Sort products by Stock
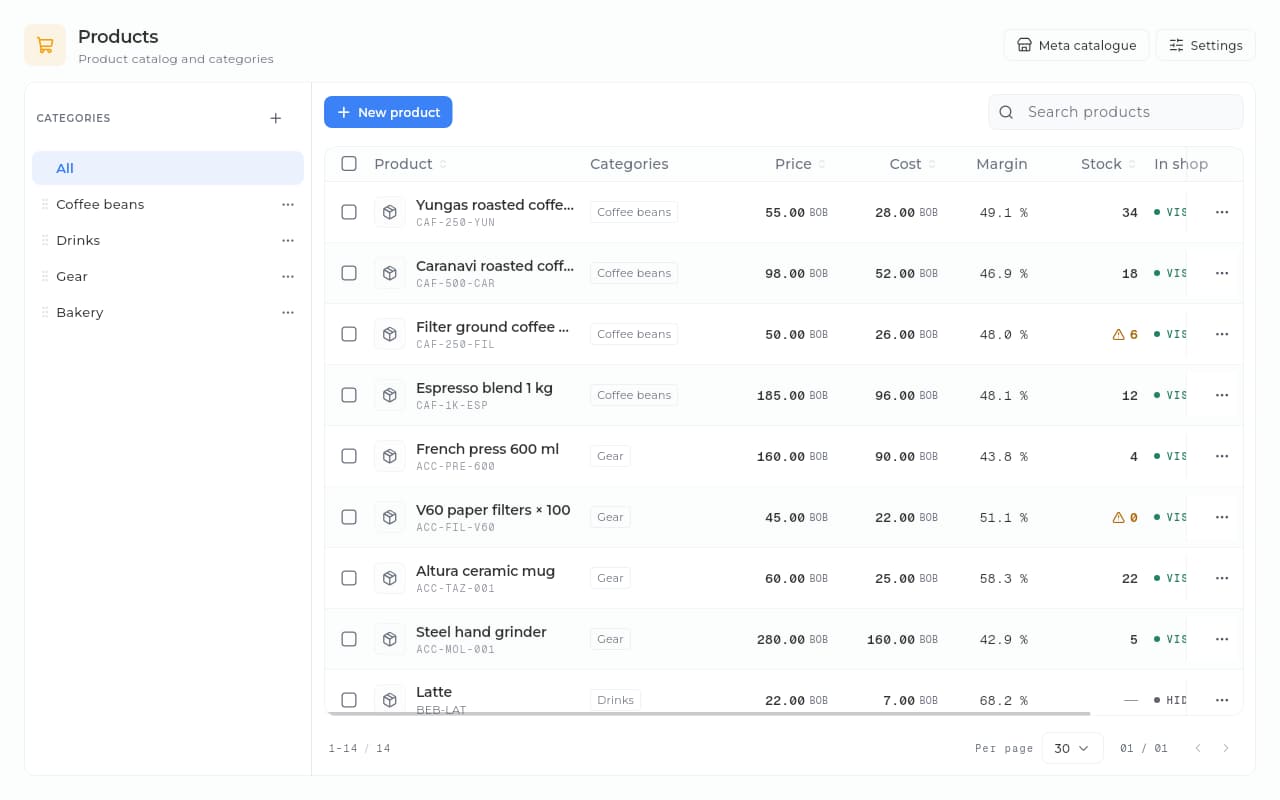 coord(1108,164)
